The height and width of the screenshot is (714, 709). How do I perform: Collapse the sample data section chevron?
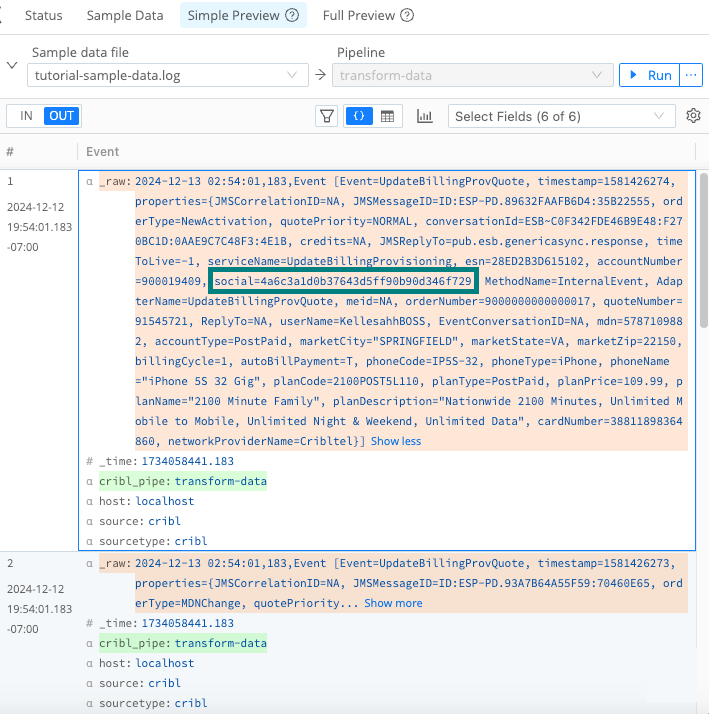click(12, 65)
